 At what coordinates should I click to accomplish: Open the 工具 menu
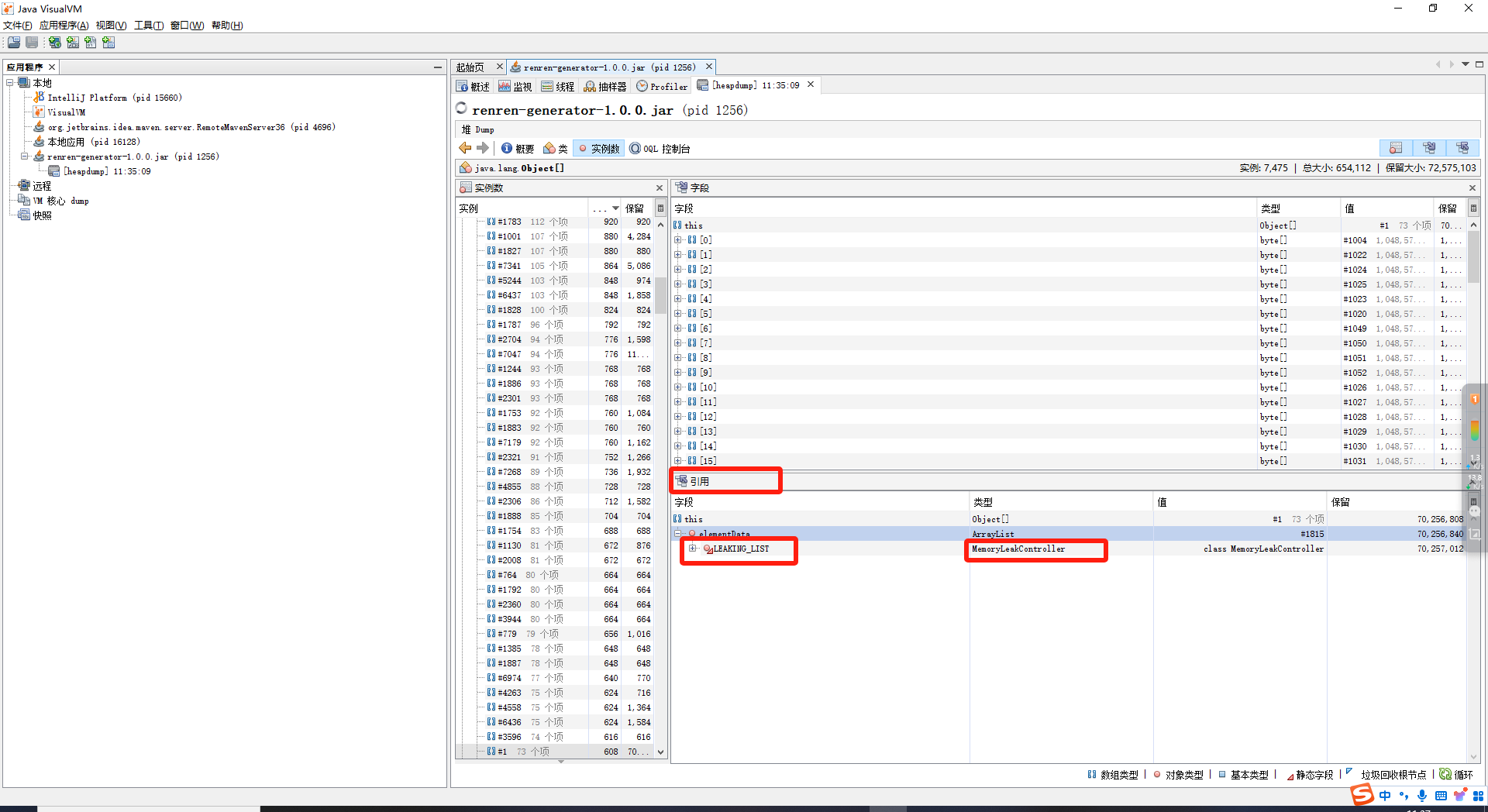point(148,26)
